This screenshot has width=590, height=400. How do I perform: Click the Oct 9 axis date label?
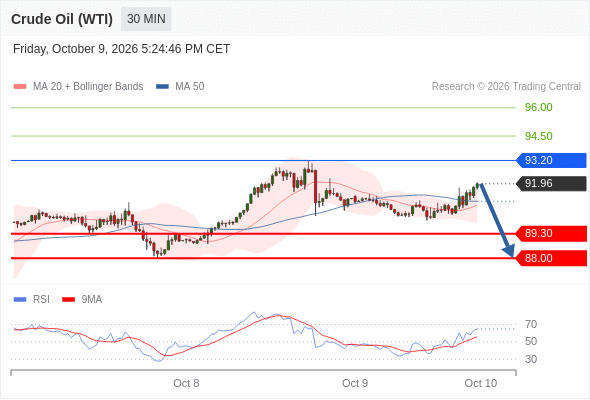pyautogui.click(x=355, y=383)
